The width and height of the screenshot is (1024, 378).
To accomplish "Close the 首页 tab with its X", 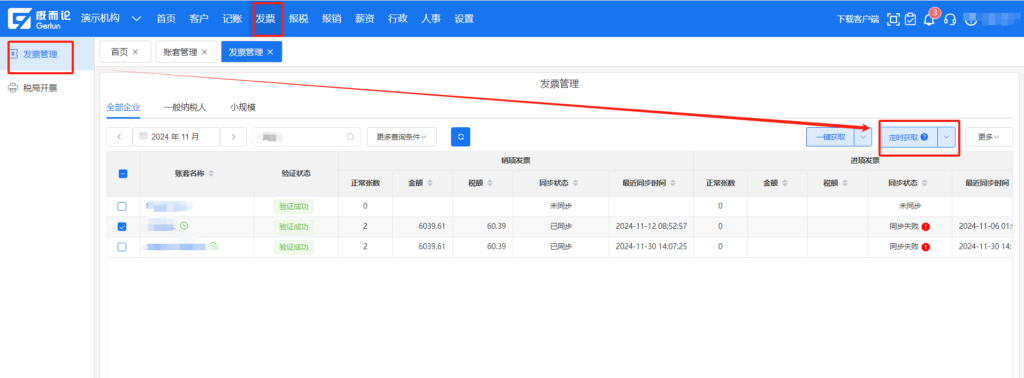I will 135,52.
